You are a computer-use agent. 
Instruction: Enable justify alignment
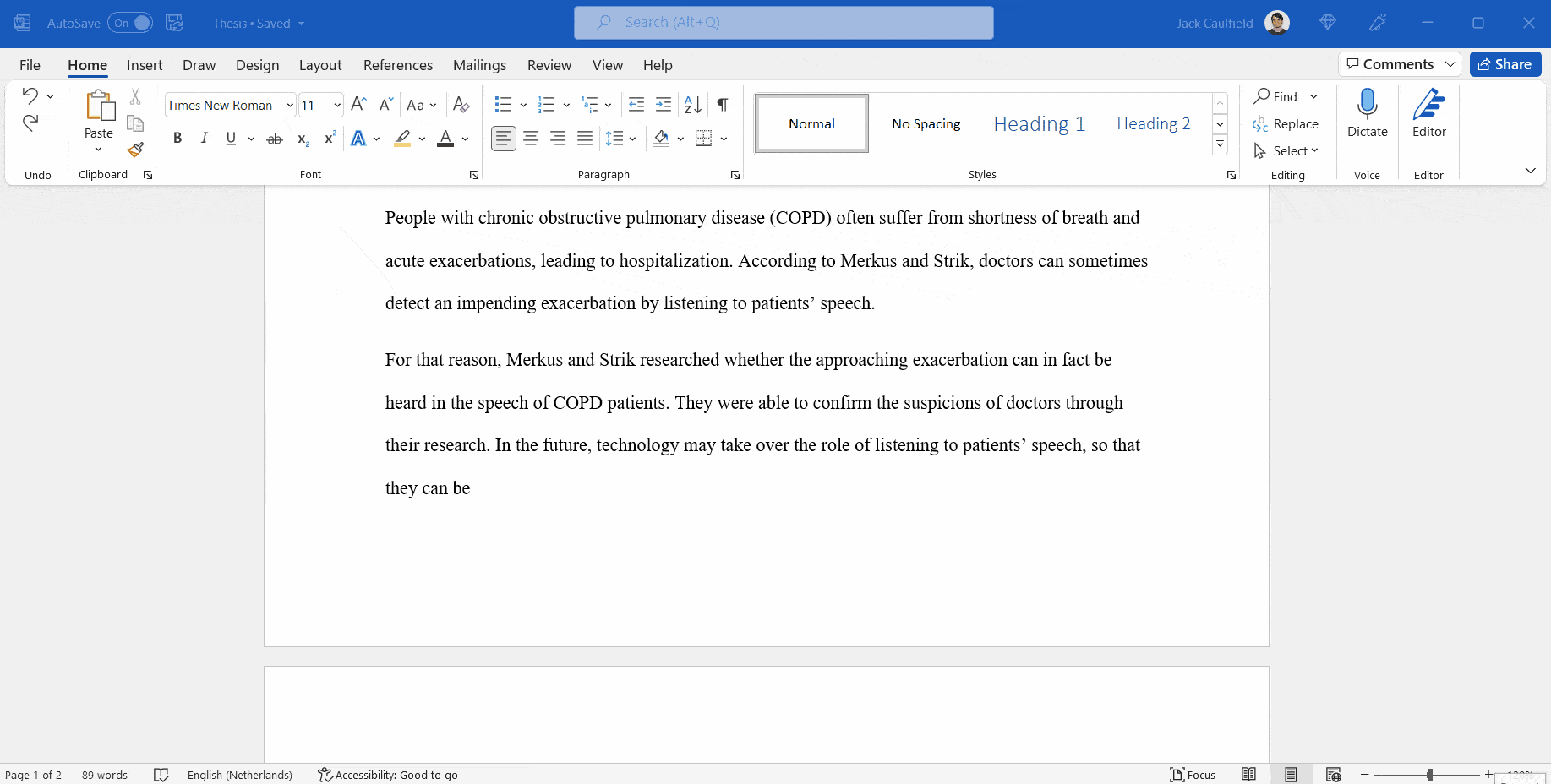click(585, 138)
